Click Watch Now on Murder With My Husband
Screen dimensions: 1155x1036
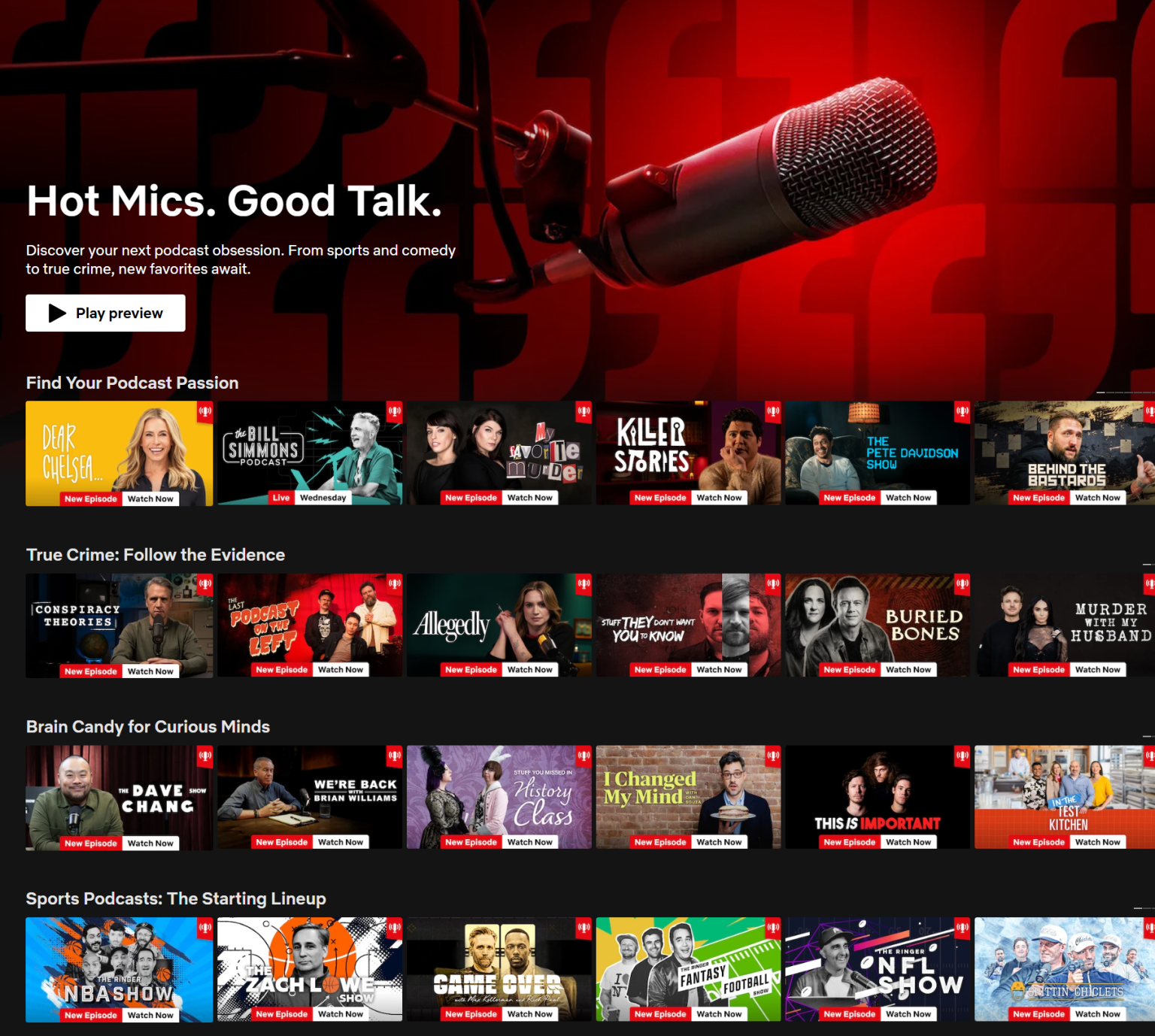tap(1098, 670)
